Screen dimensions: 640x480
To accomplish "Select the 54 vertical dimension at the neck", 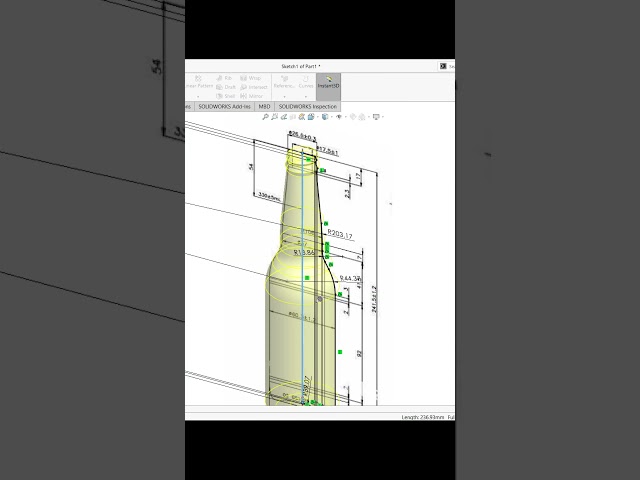I will (x=251, y=167).
